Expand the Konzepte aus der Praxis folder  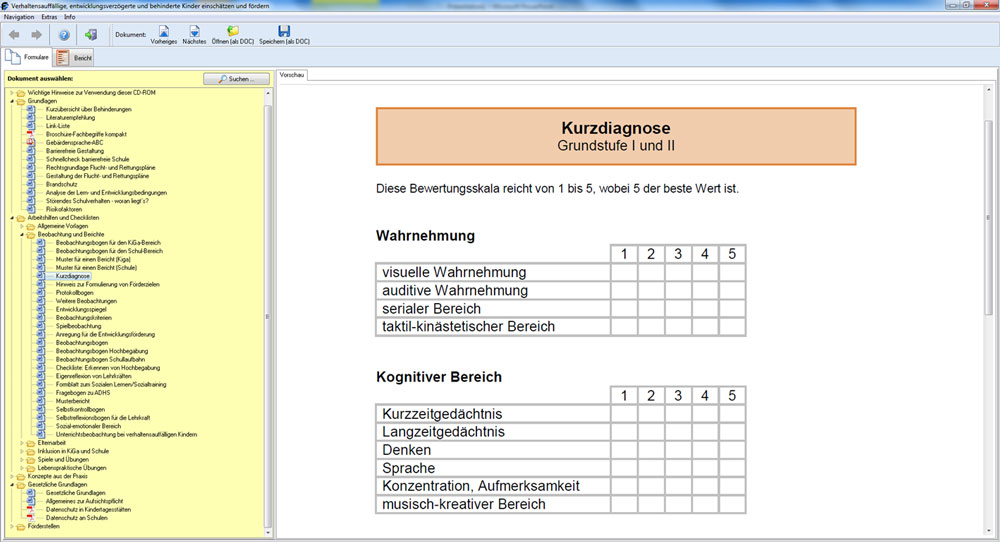pyautogui.click(x=11, y=476)
